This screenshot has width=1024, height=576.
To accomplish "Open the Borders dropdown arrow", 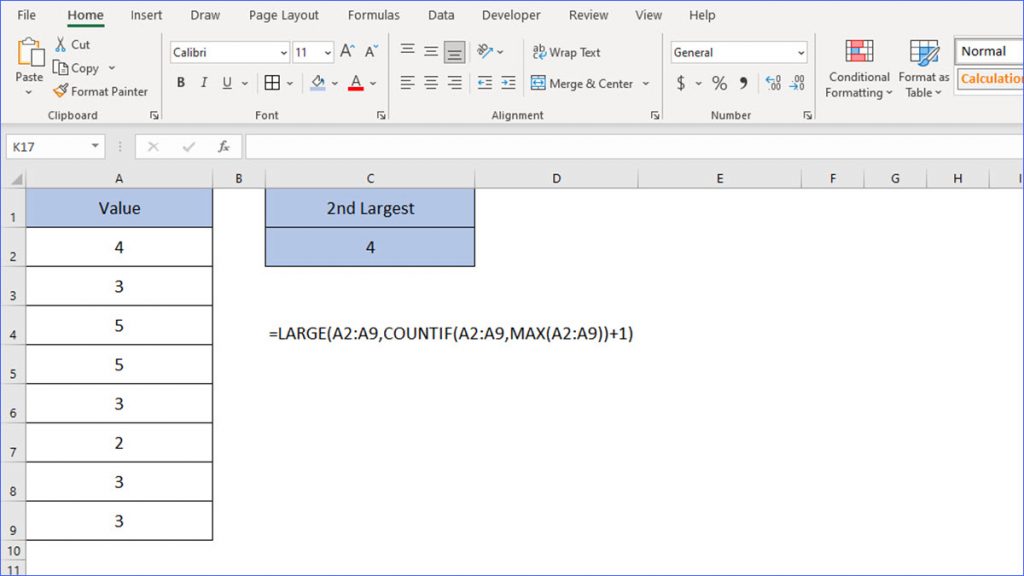I will point(289,83).
